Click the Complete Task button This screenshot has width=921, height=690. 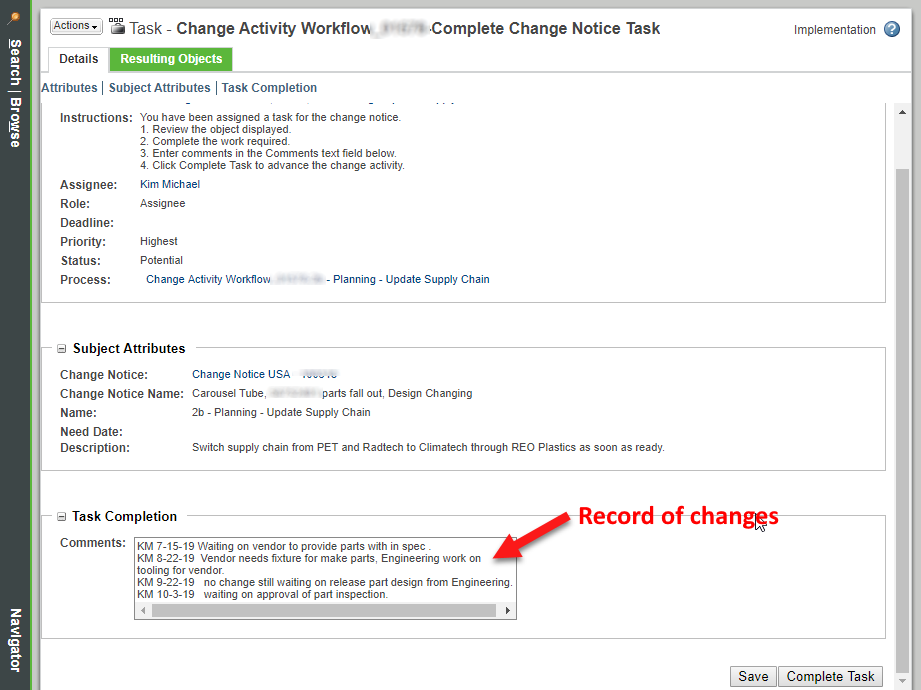coord(830,676)
